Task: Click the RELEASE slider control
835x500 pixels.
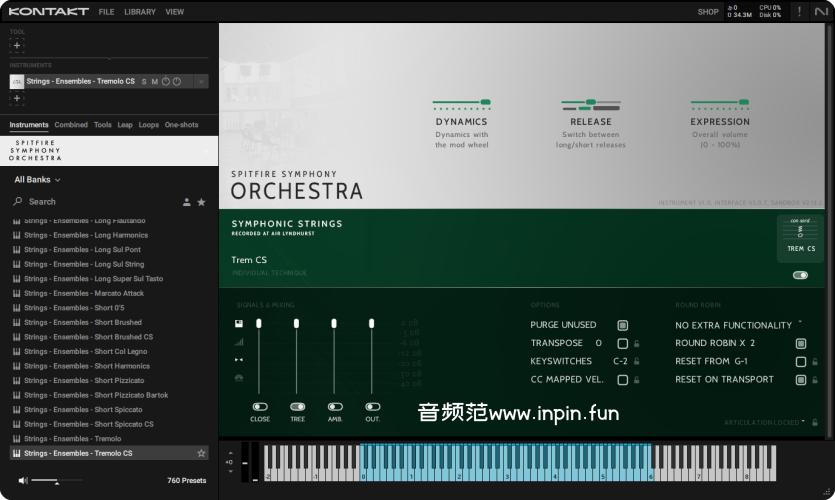Action: point(591,104)
